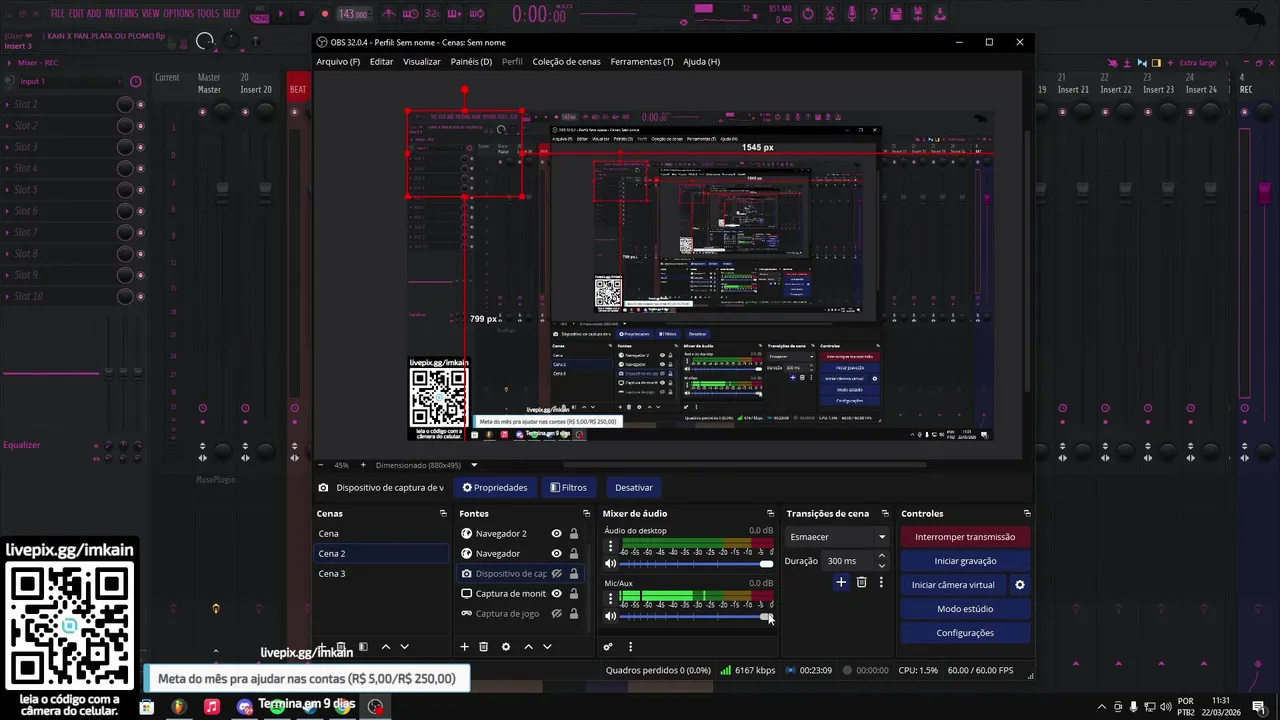Move the selected source up
This screenshot has width=1280, height=720.
(528, 647)
